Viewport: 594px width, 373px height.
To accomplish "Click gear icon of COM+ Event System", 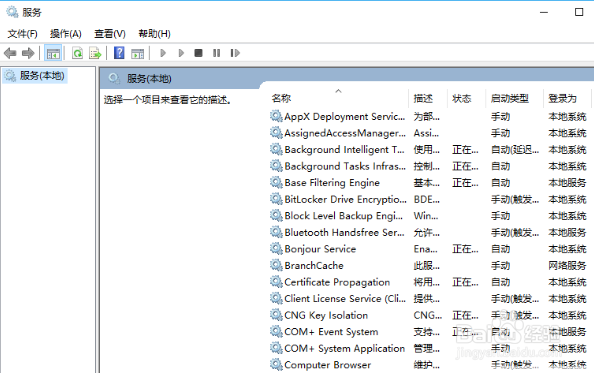I will pos(276,332).
